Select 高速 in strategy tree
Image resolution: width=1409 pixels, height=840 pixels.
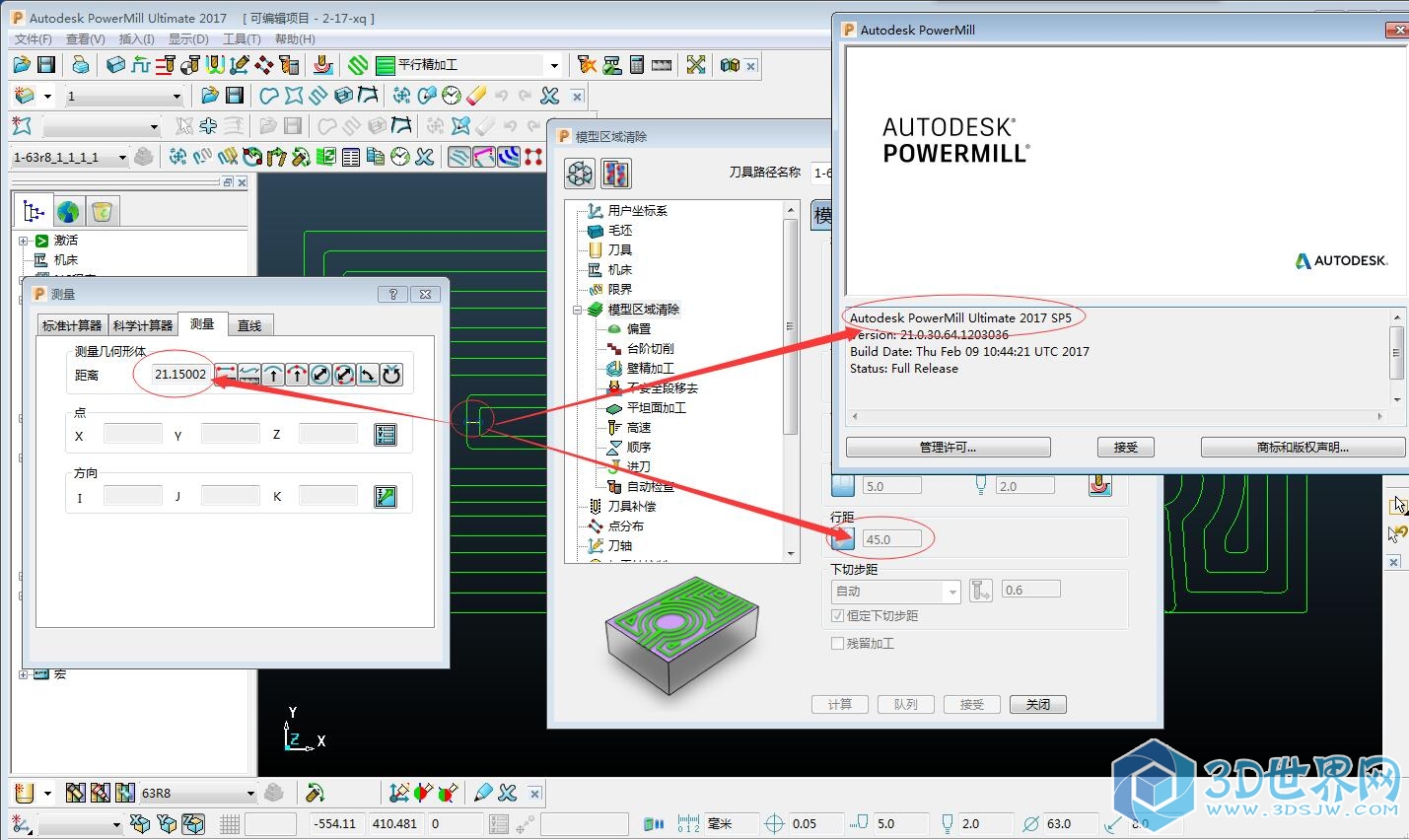pos(639,428)
